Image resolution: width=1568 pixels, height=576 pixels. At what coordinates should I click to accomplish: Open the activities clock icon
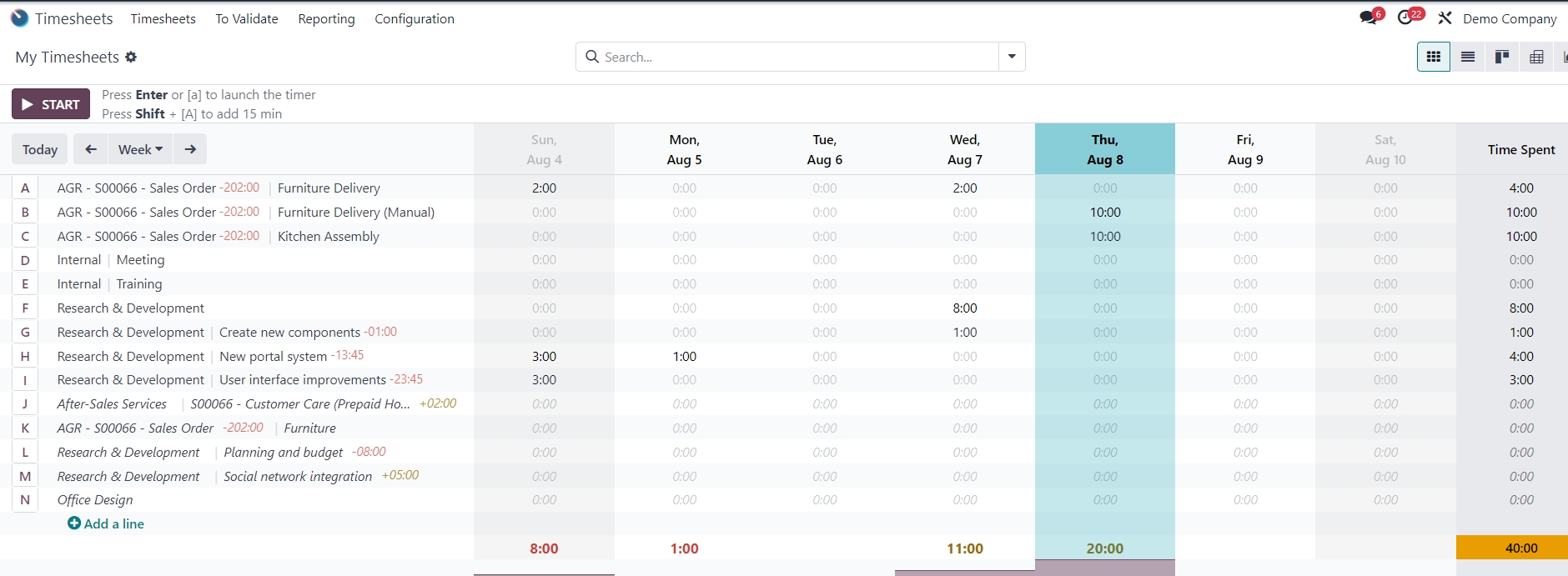1406,18
